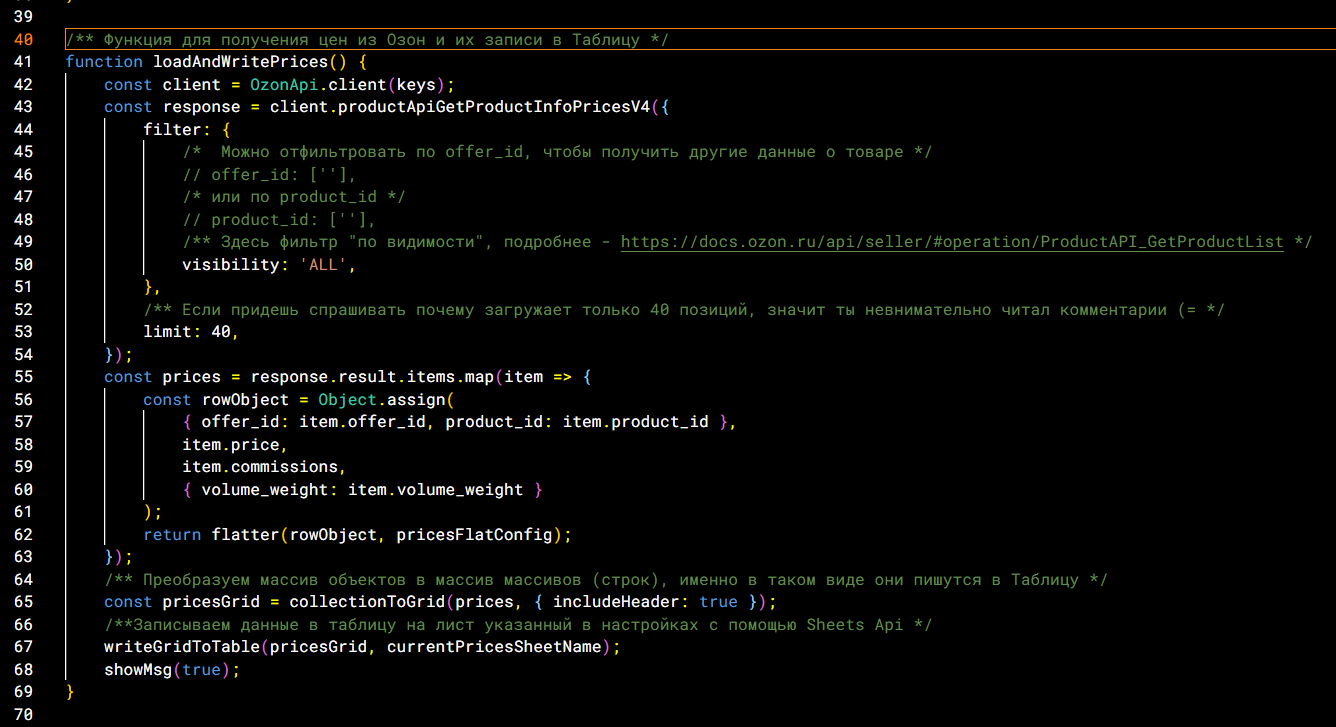Click the 'limit' property key

click(168, 332)
